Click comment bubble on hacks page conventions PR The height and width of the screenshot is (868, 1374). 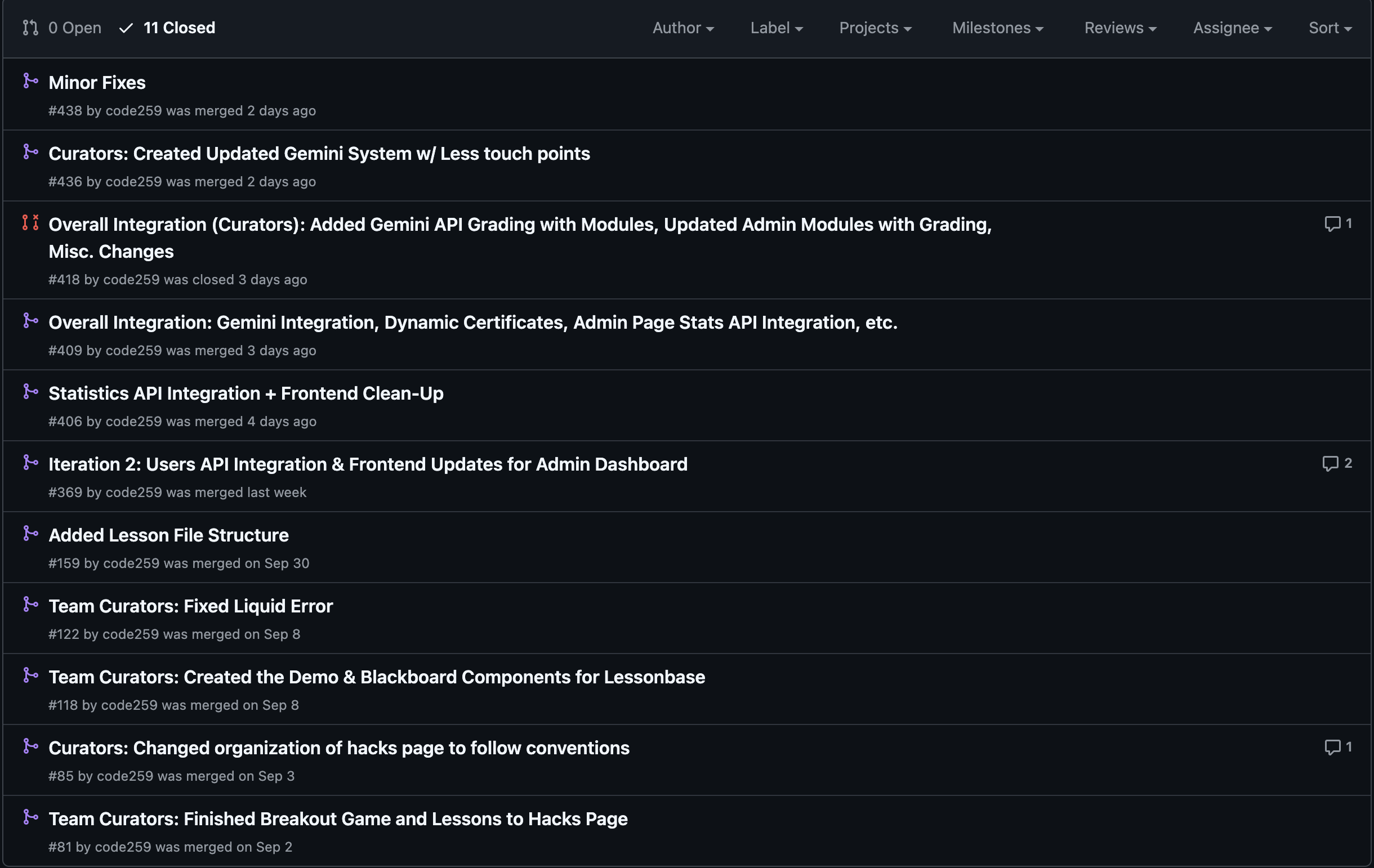point(1332,747)
